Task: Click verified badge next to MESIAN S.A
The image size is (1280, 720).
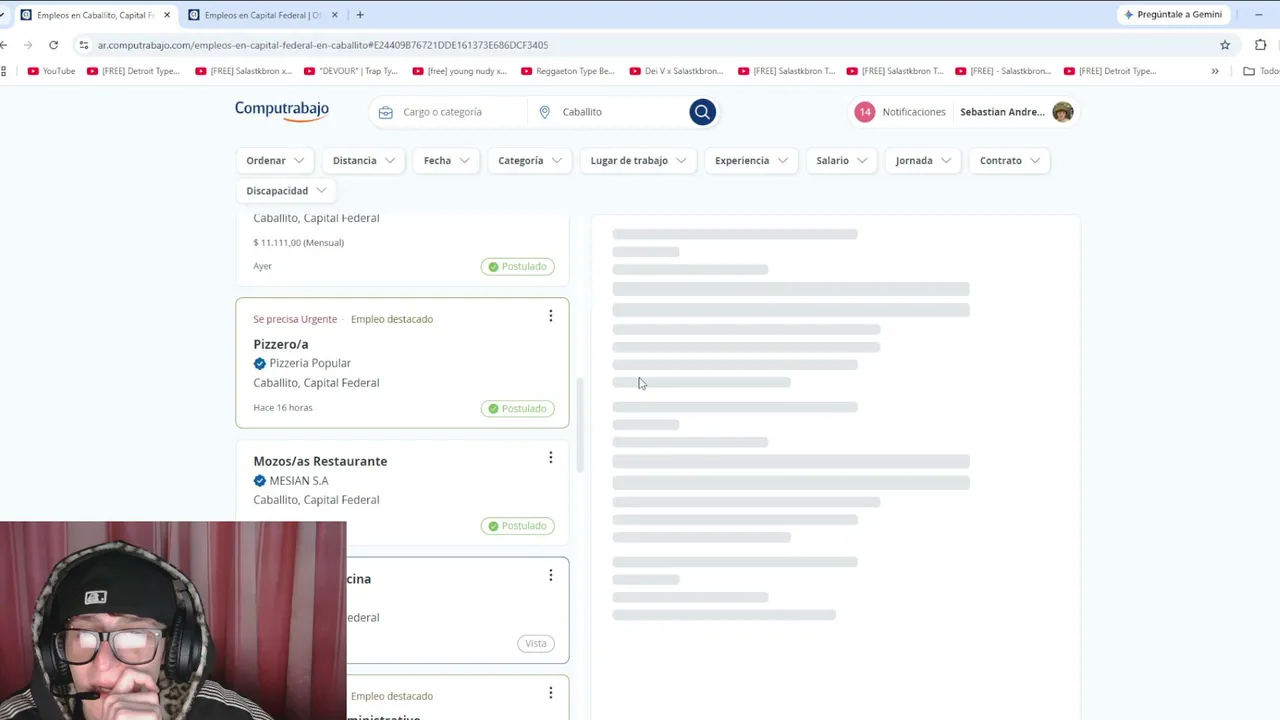Action: 259,481
